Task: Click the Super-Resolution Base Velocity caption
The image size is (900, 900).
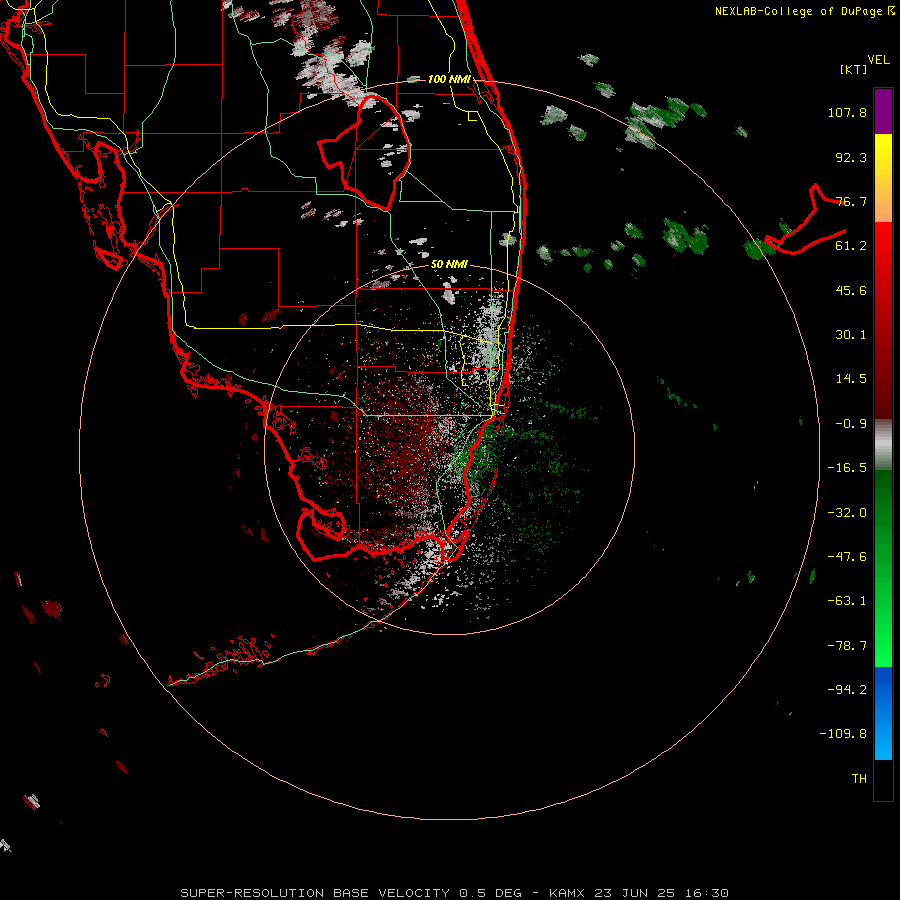Action: [x=455, y=893]
